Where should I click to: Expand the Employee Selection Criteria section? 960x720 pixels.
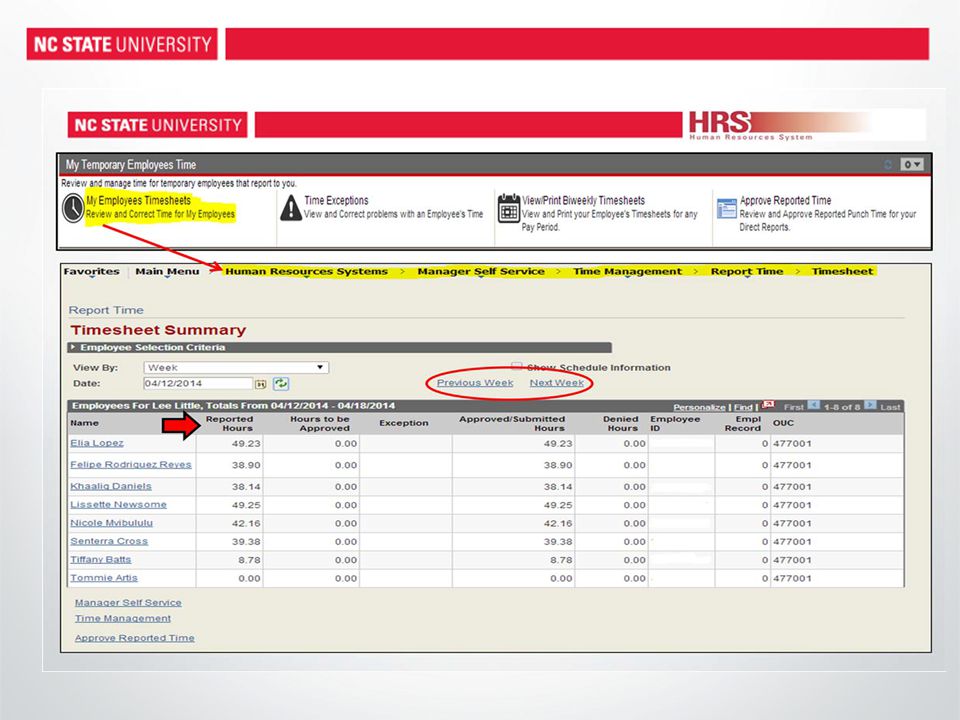(73, 347)
